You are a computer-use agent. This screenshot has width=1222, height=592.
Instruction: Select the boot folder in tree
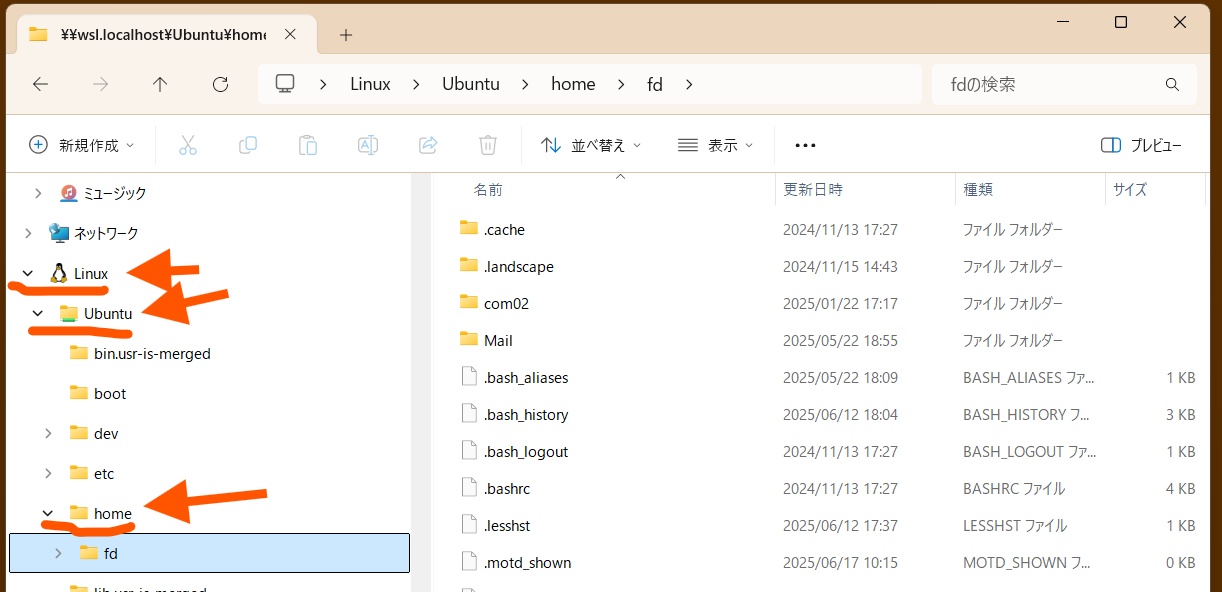click(110, 393)
